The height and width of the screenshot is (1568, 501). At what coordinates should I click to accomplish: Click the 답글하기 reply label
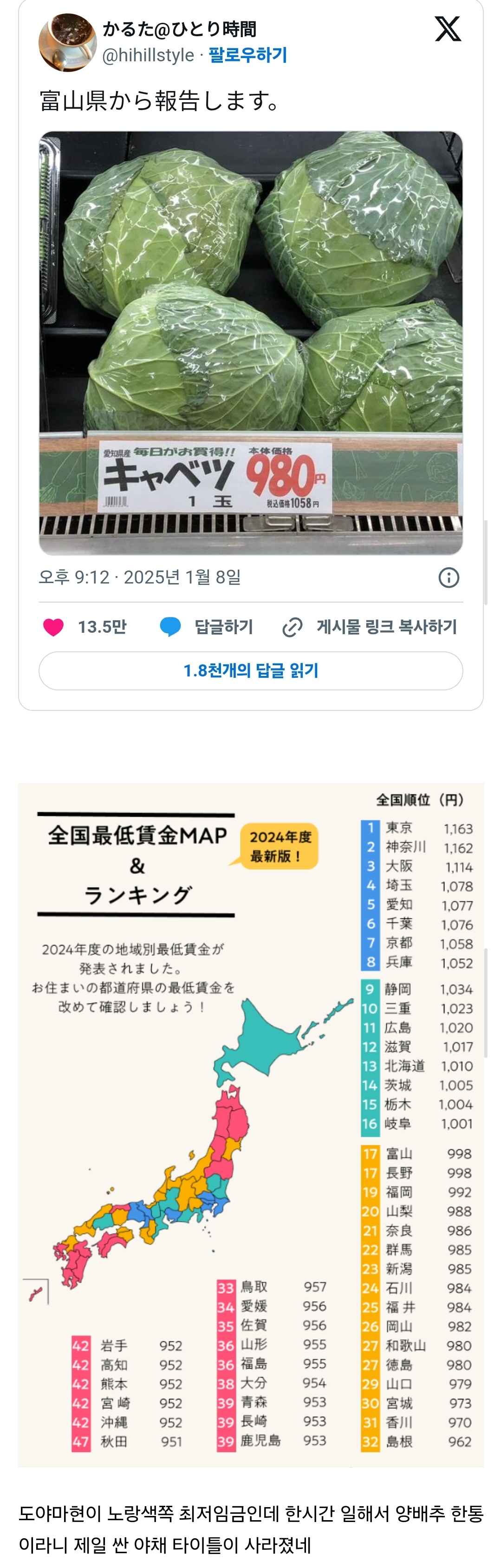tap(223, 626)
